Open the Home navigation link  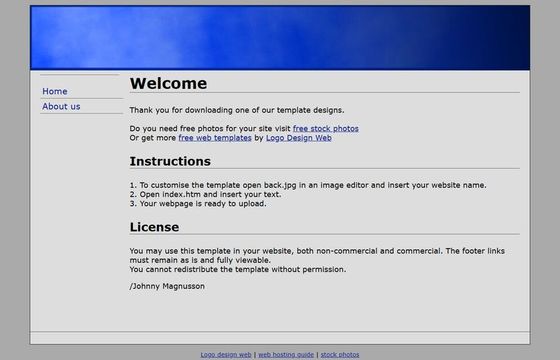(55, 91)
